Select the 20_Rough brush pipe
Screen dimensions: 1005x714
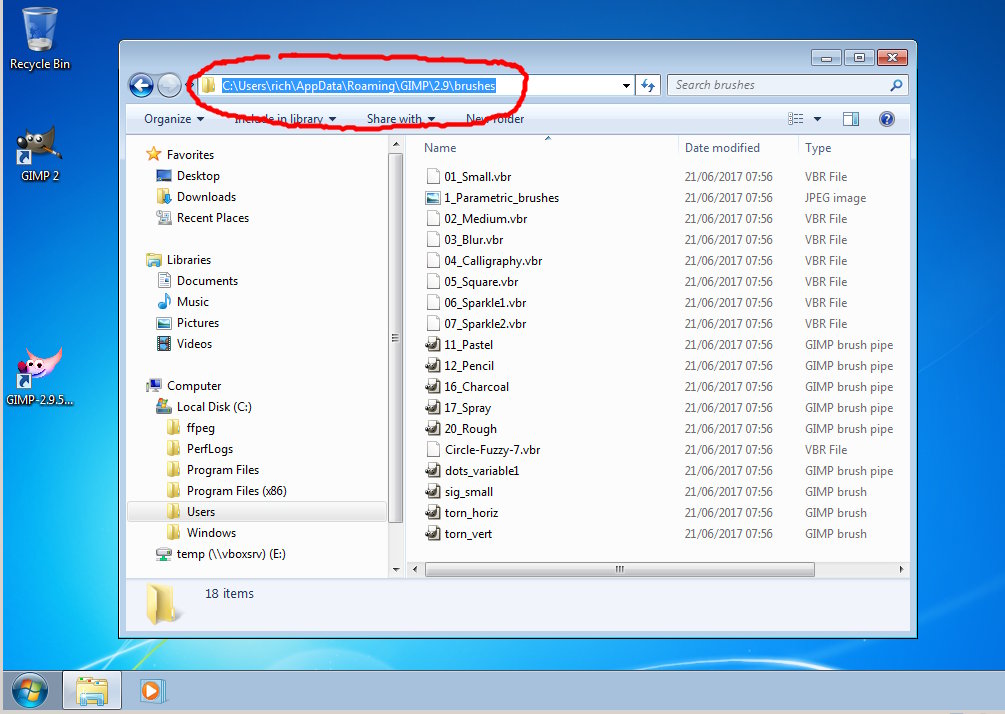click(470, 429)
